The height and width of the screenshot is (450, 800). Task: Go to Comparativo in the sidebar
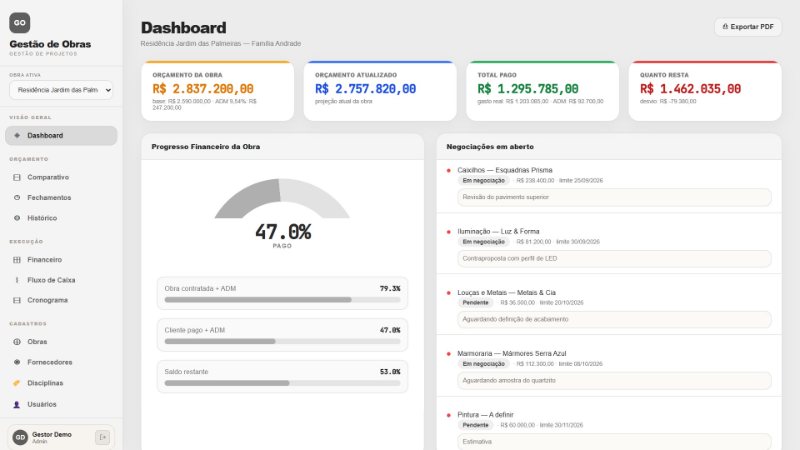coord(61,178)
